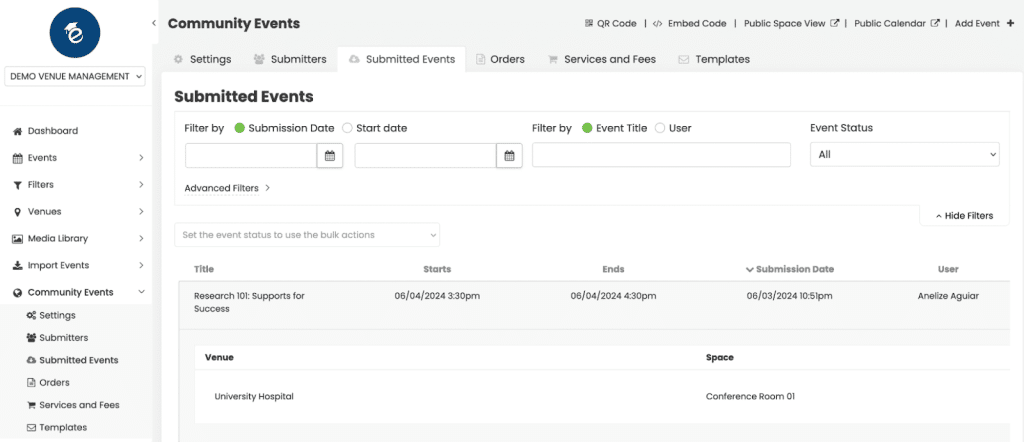Click the Filters funnel icon
Screen dimensions: 1024x442
point(18,185)
